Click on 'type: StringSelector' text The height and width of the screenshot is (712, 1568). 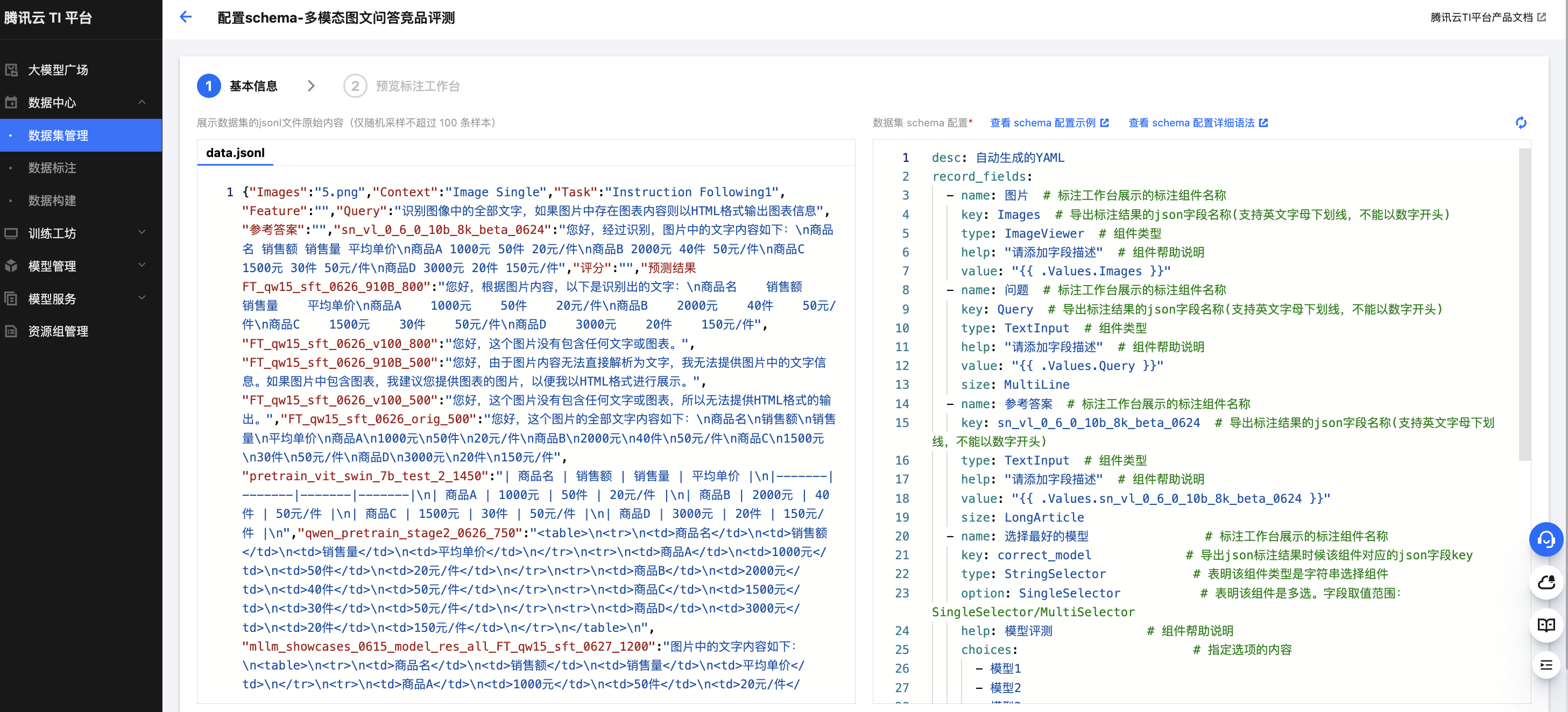(1033, 574)
